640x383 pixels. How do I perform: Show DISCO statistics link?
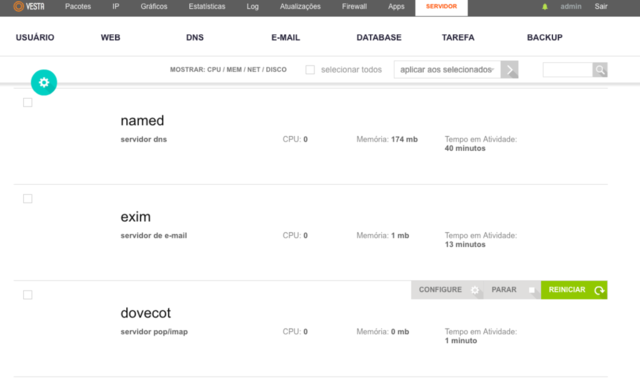coord(276,70)
